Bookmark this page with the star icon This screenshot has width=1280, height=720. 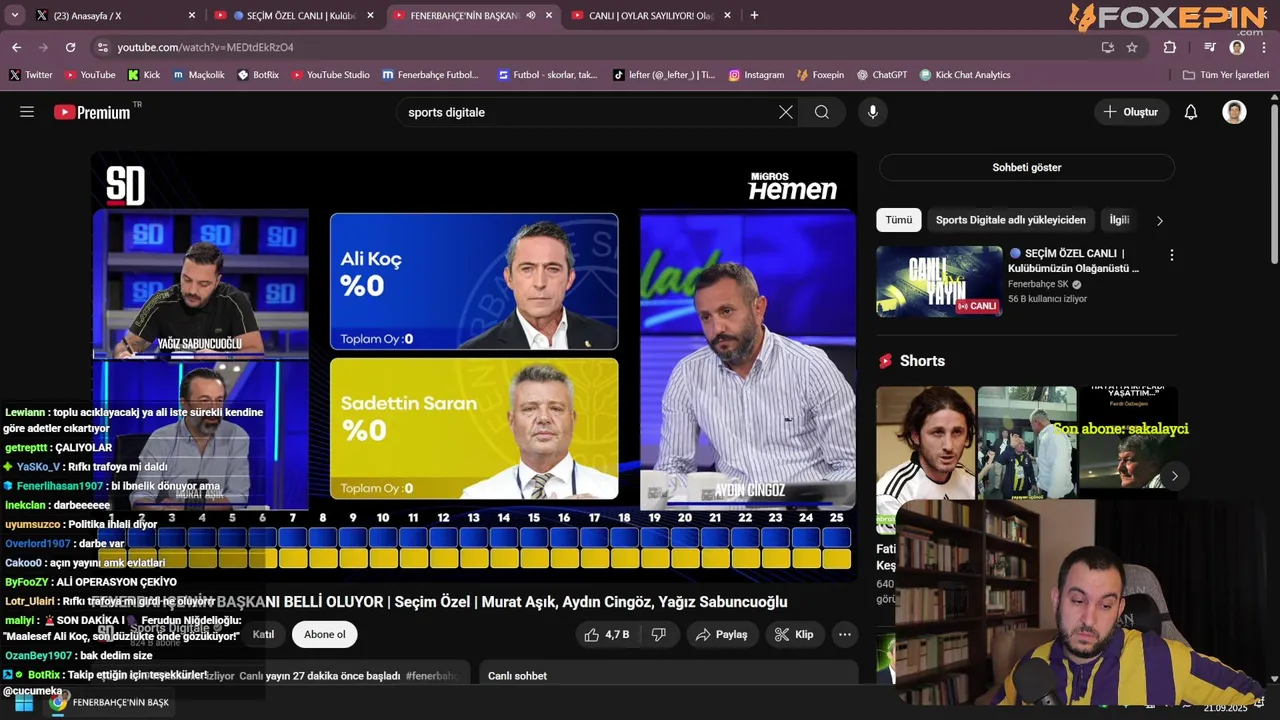[1132, 47]
